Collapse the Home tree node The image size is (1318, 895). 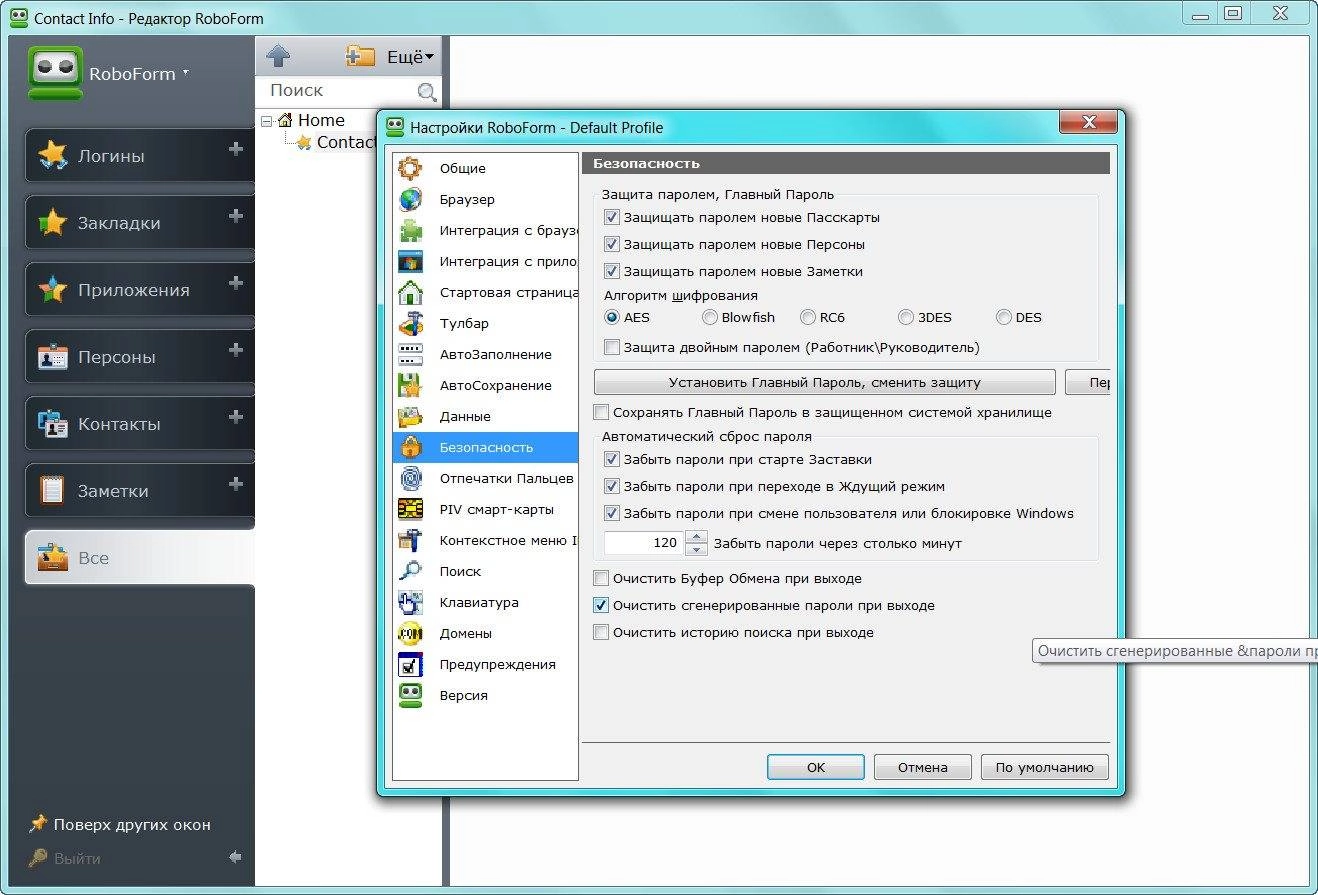coord(266,121)
